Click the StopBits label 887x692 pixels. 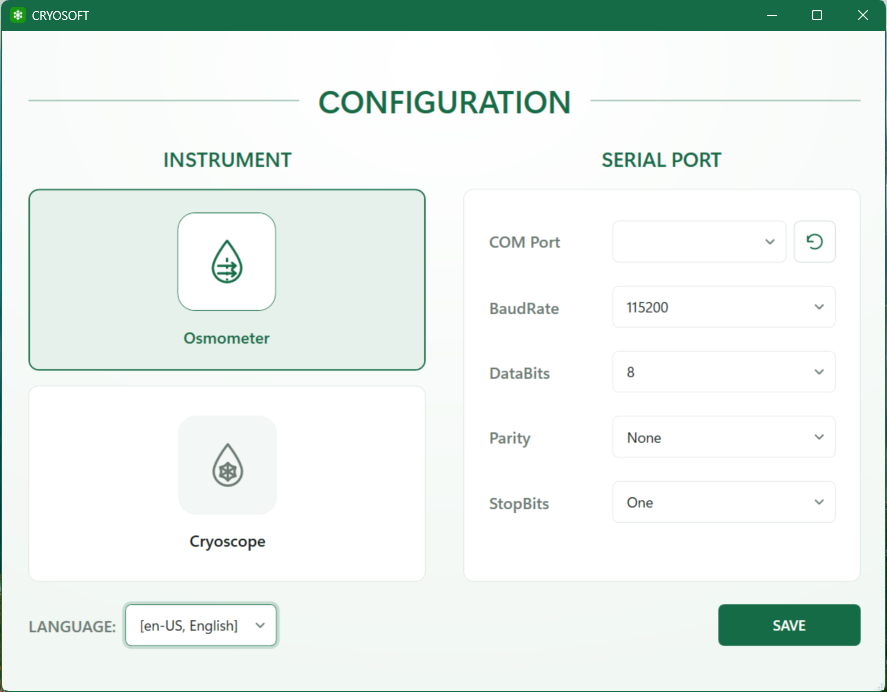(x=519, y=504)
